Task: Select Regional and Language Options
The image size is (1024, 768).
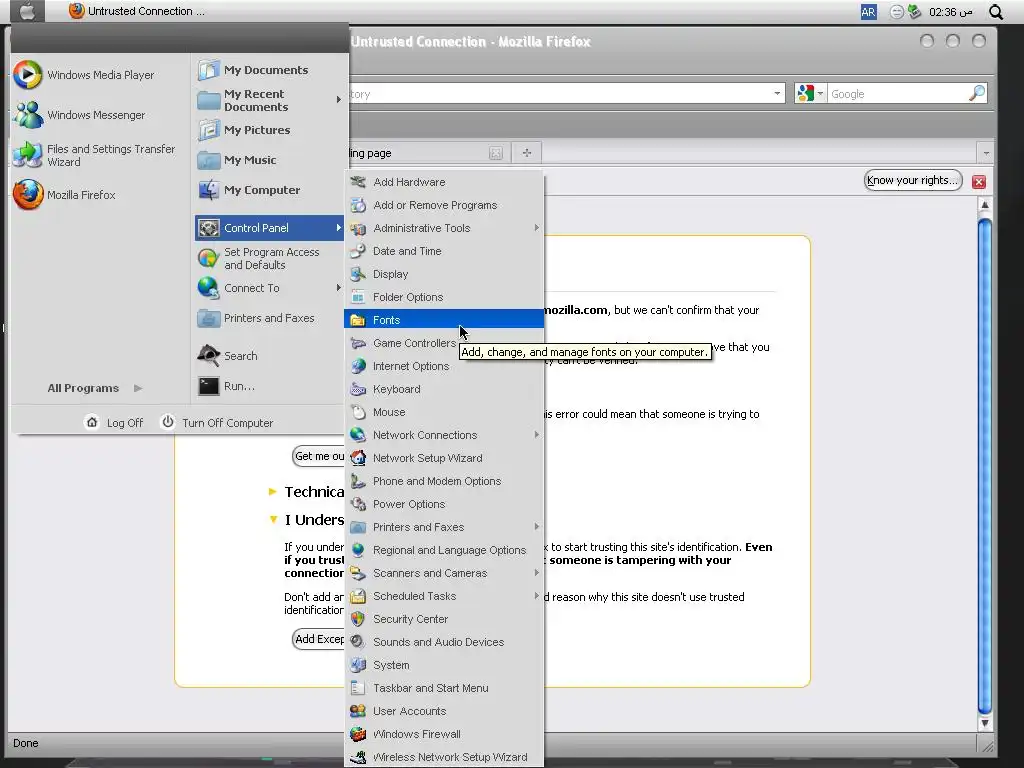Action: coord(443,550)
